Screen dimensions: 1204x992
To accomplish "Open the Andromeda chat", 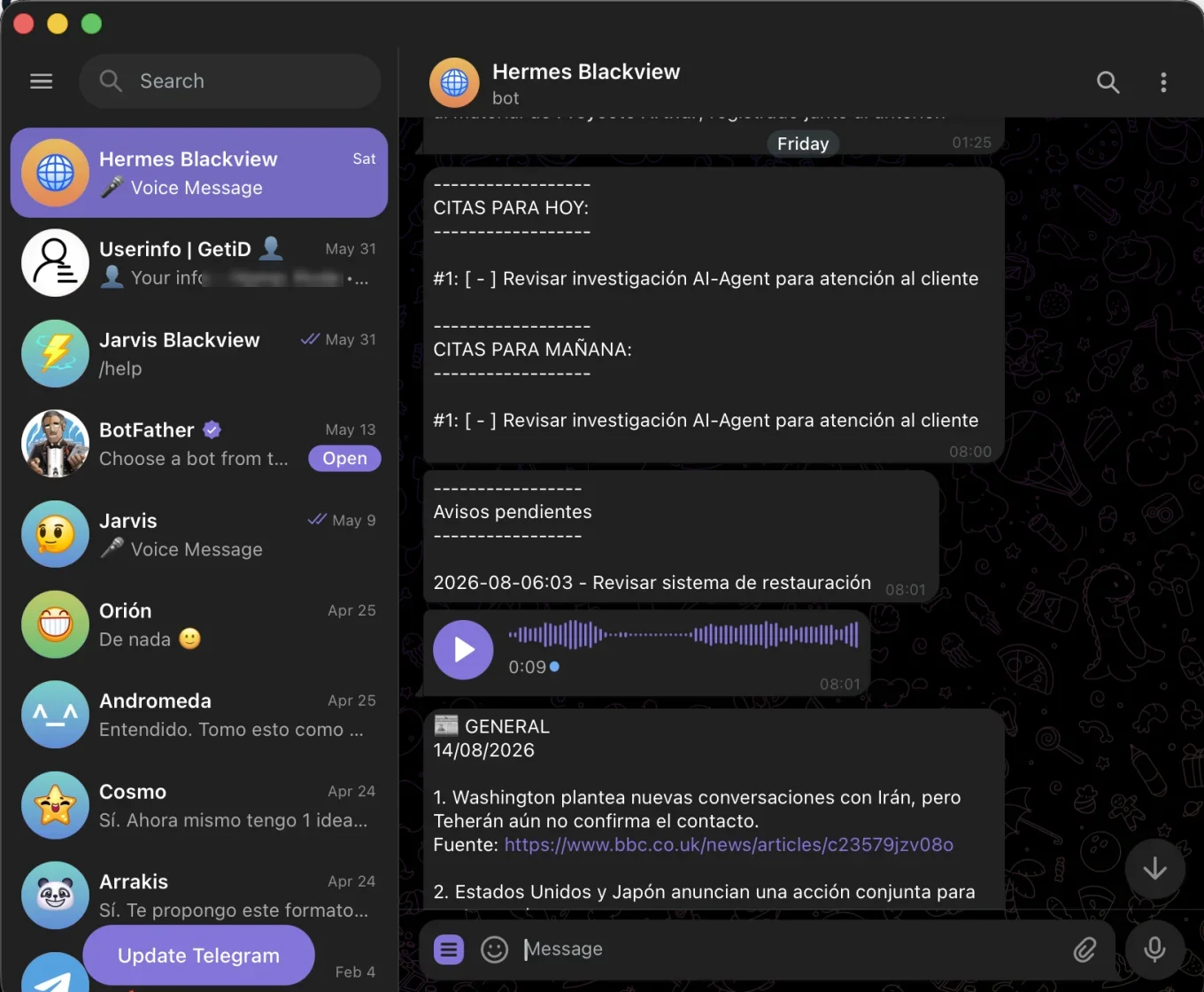I will [x=199, y=715].
